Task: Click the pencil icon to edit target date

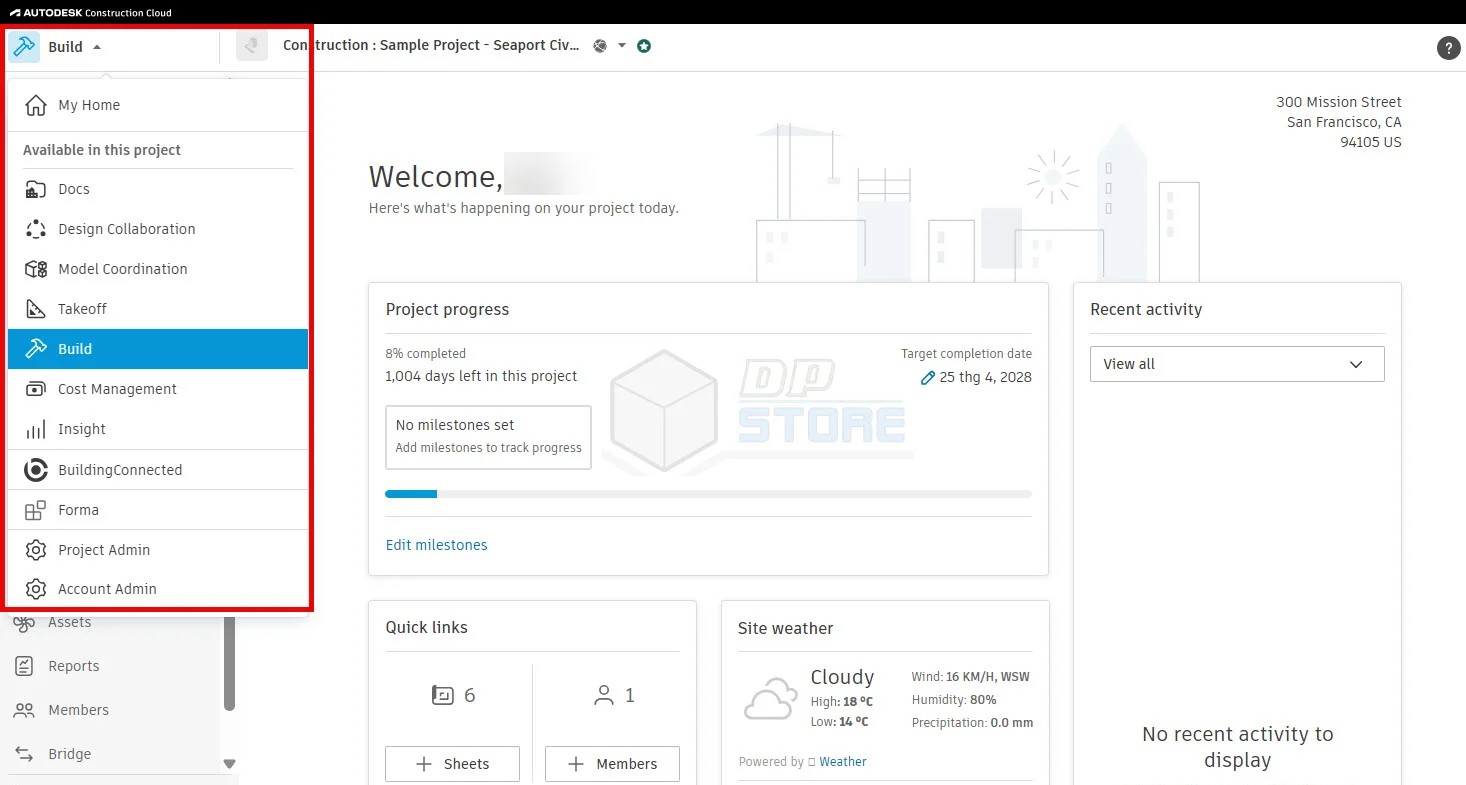Action: coord(928,378)
